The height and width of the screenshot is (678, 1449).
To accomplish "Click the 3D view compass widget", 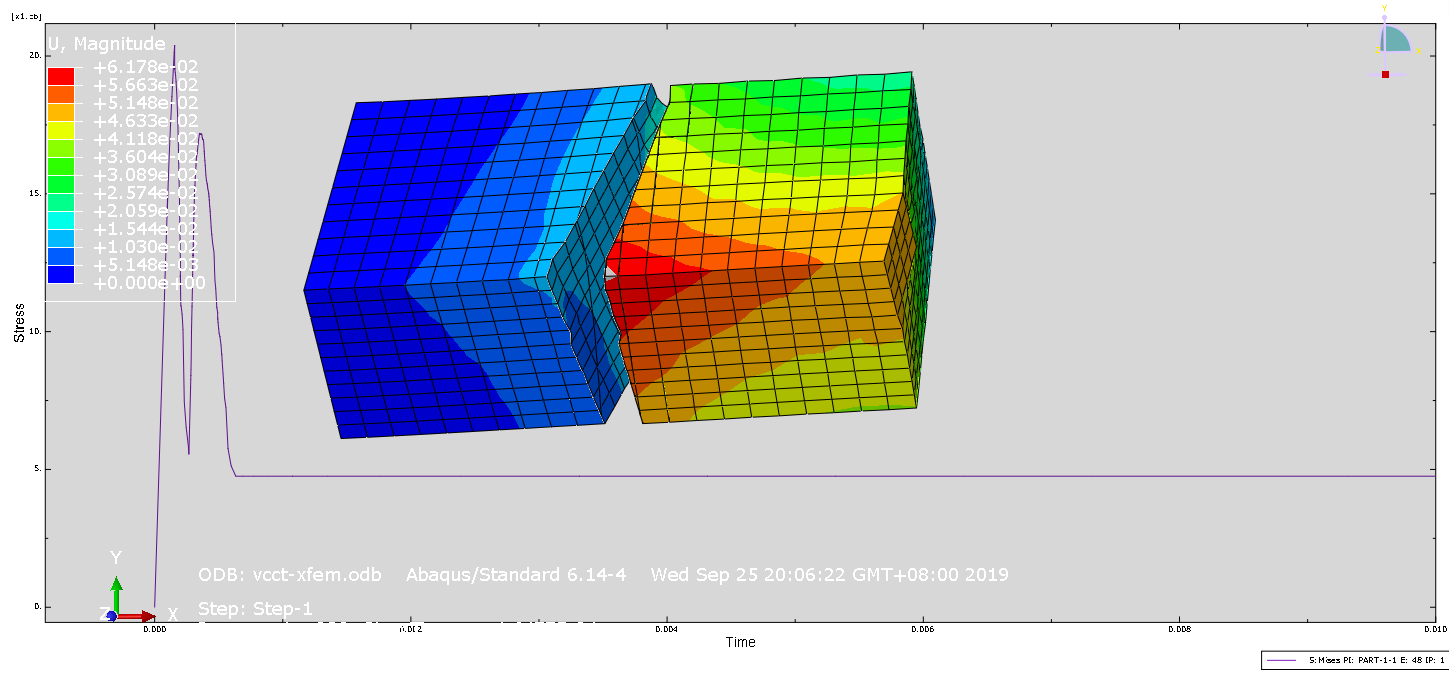I will pos(1394,40).
